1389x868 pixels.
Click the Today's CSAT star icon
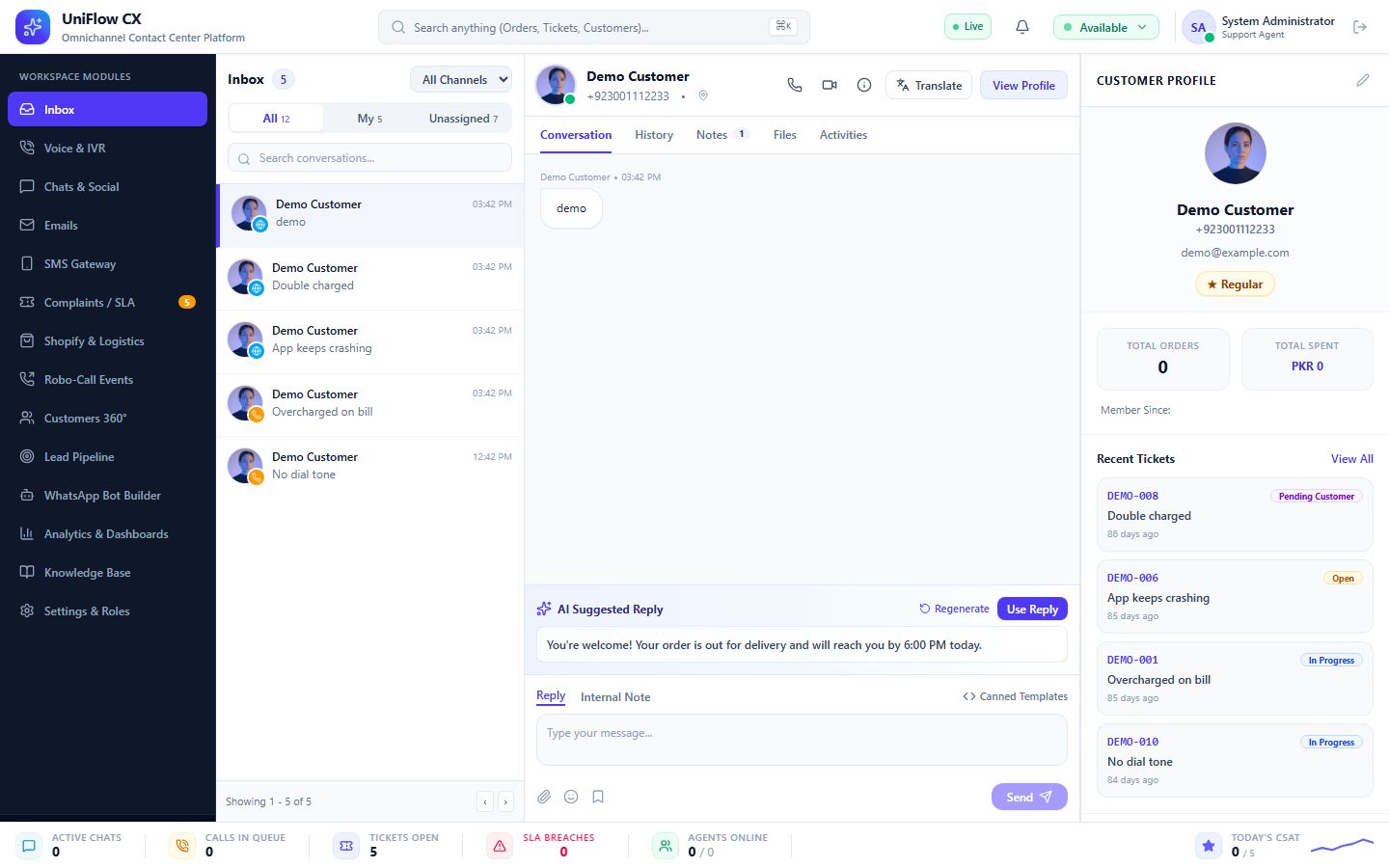[1209, 846]
